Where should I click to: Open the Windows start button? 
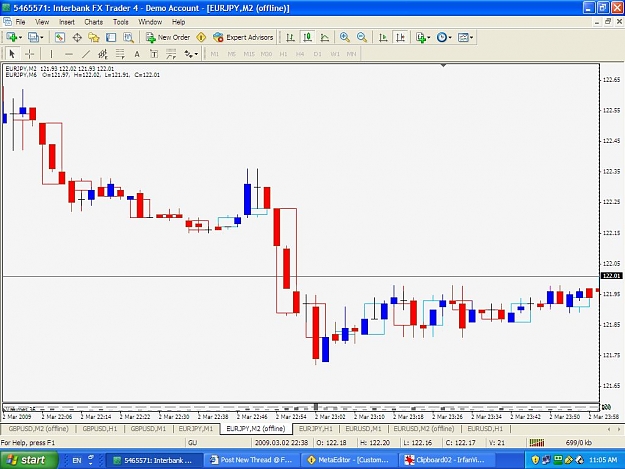(x=27, y=460)
